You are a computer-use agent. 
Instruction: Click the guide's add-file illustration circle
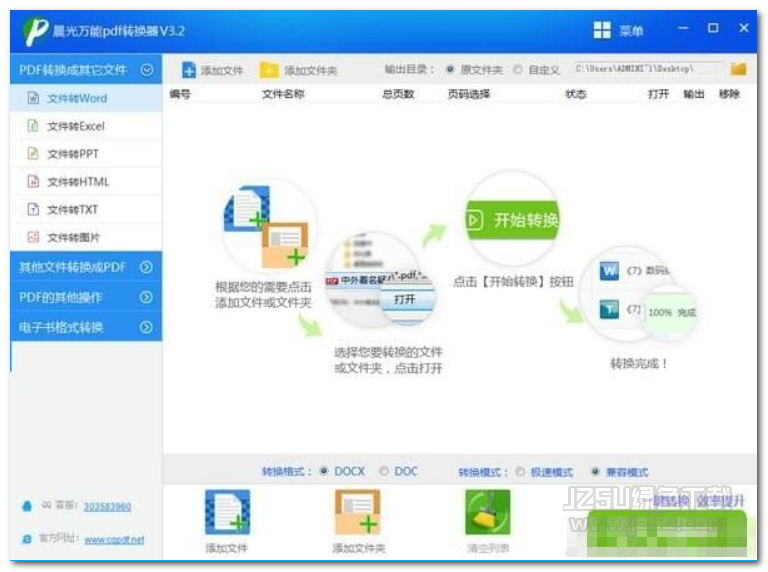tap(268, 227)
